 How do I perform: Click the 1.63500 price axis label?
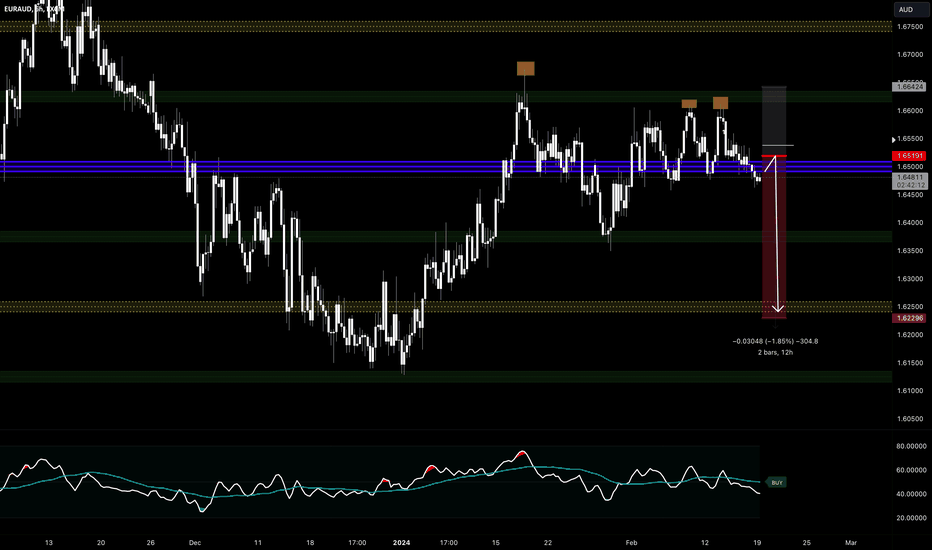tap(909, 251)
